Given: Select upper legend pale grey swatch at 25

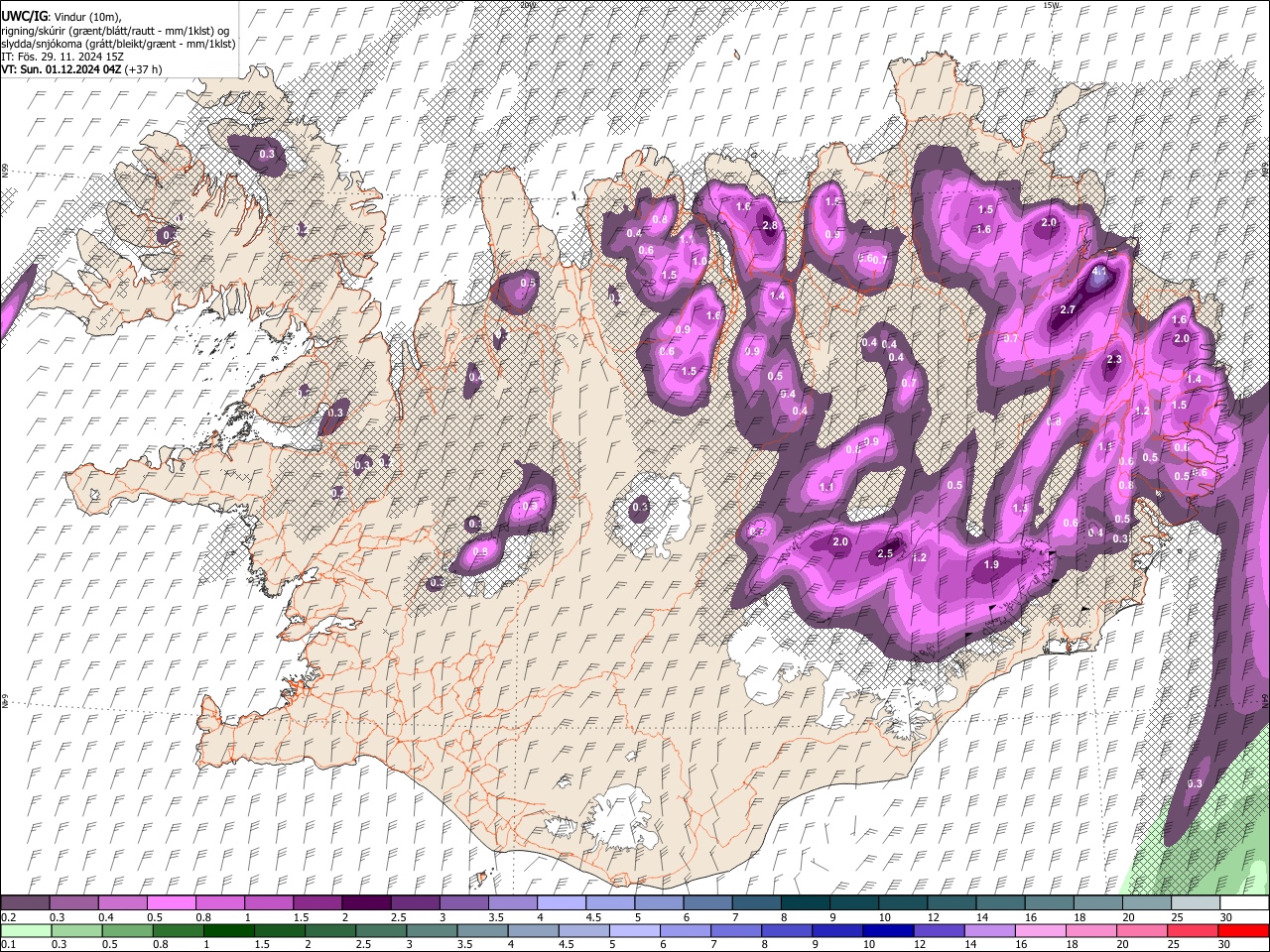Looking at the screenshot, I should pyautogui.click(x=1195, y=903).
